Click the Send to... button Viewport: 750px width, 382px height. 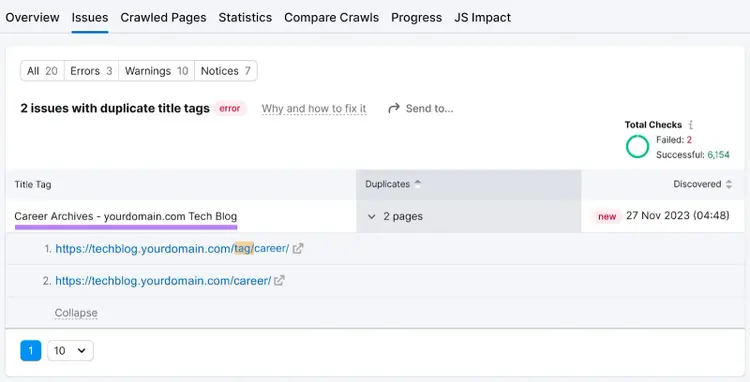(420, 109)
